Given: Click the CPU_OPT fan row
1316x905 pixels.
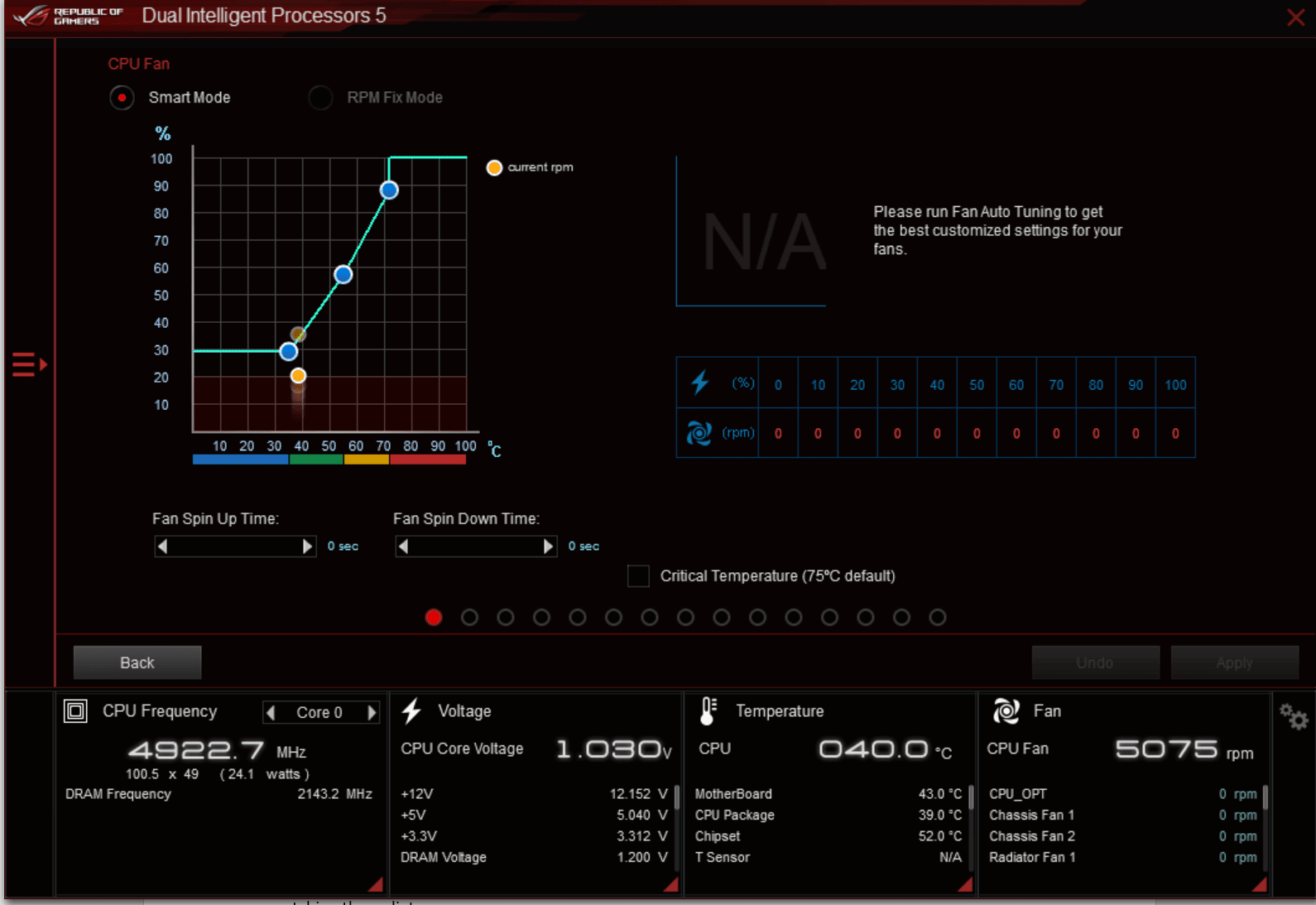Looking at the screenshot, I should [x=1123, y=794].
